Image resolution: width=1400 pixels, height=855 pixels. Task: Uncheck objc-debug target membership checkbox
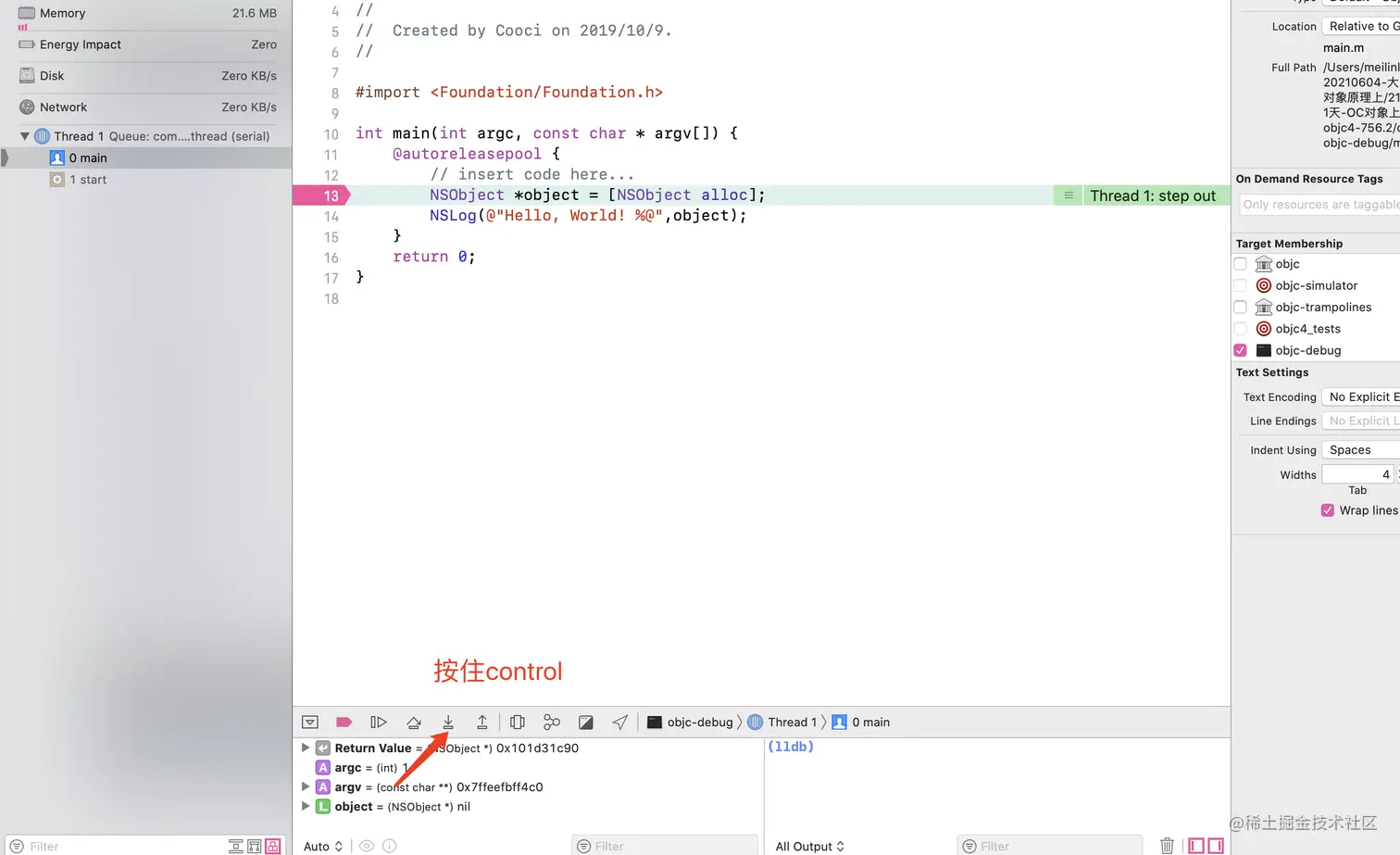point(1240,350)
